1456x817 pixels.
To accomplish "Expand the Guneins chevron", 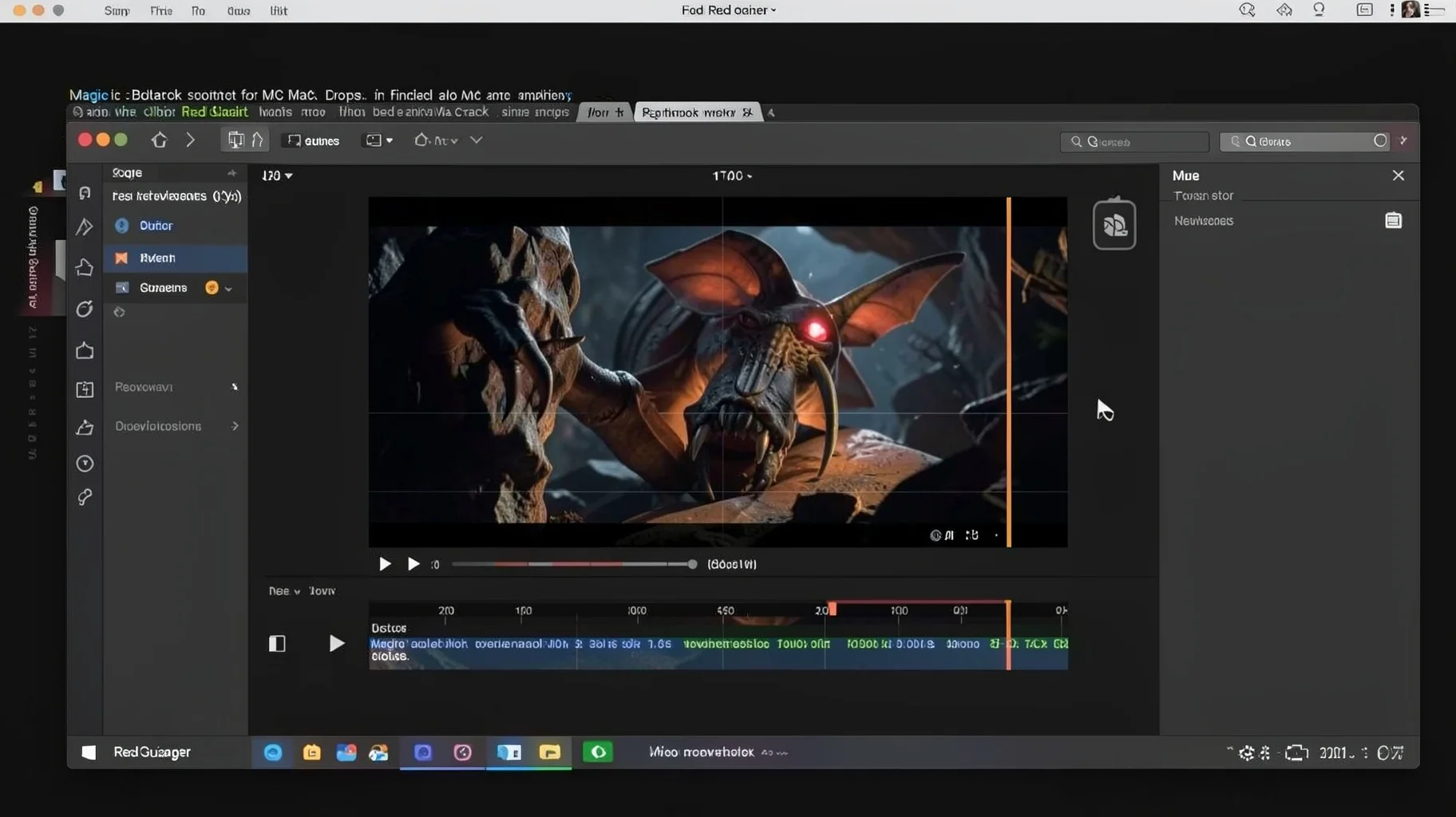I will click(229, 289).
